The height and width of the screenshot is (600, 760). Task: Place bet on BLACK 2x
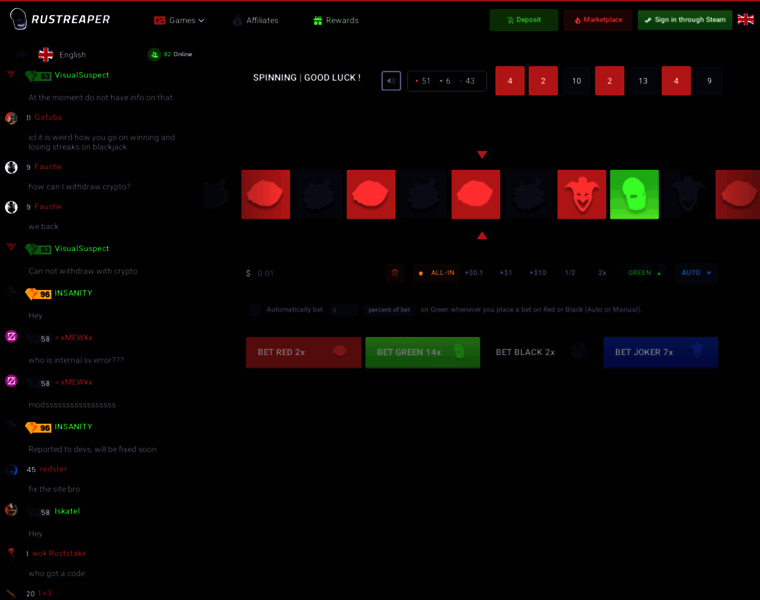(x=542, y=352)
